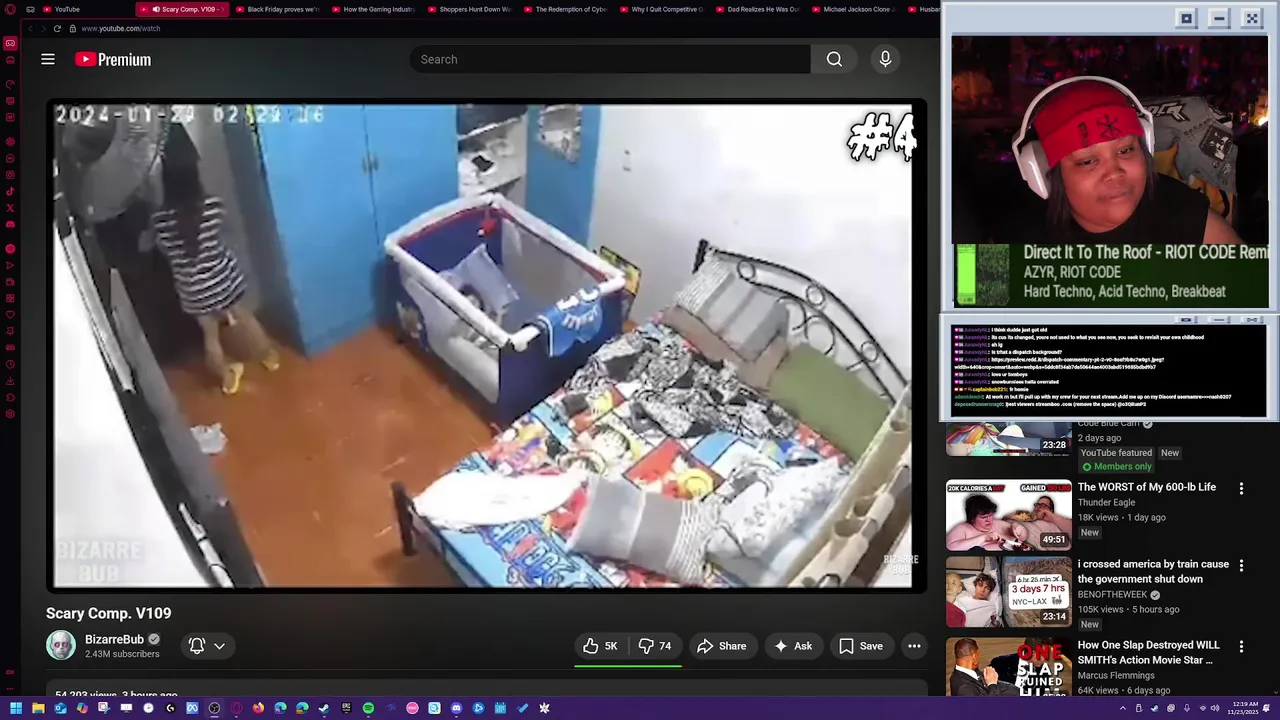Open the taskbar clock showing 12:19 AM
The image size is (1280, 720).
(x=1245, y=708)
